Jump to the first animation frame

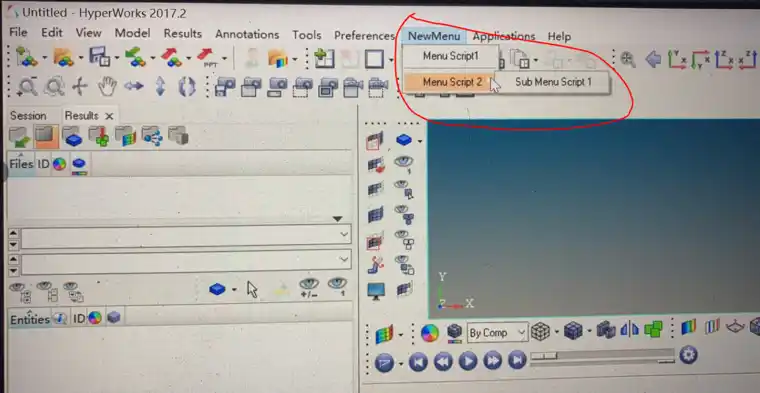click(x=418, y=362)
